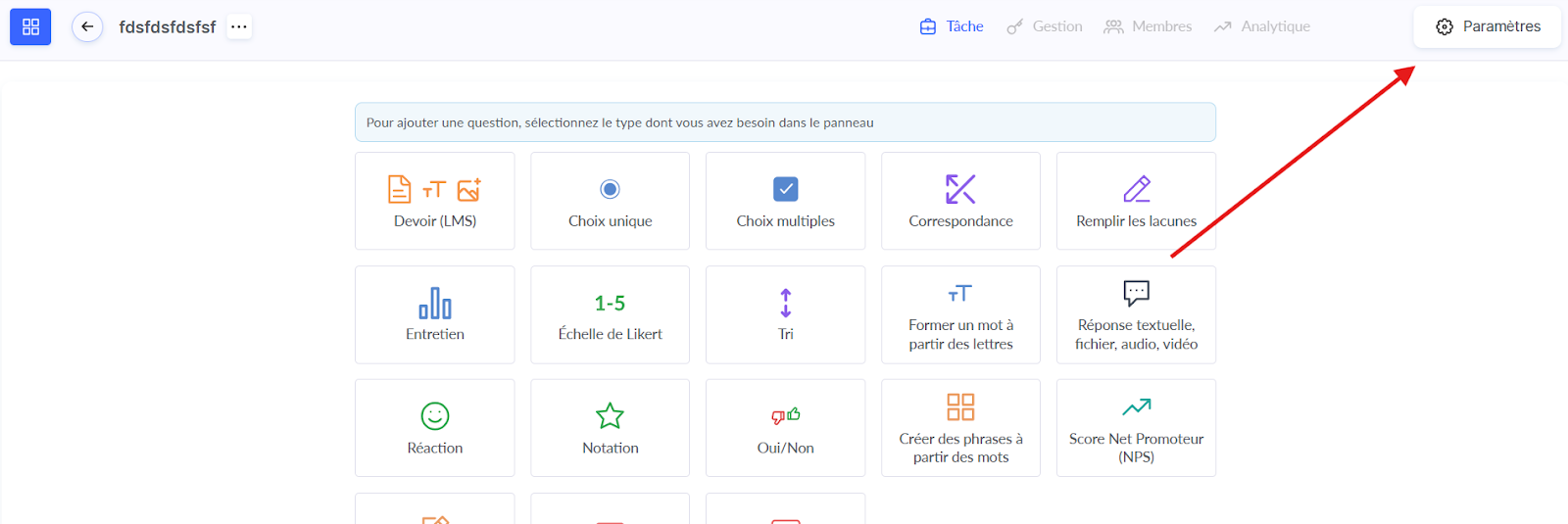This screenshot has height=524, width=1568.
Task: Pick the Échelle de Likert type
Action: [x=610, y=314]
